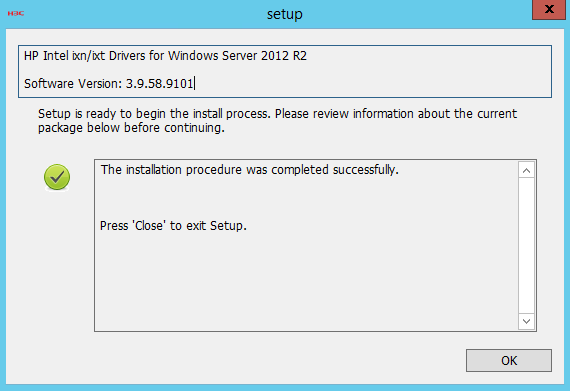The width and height of the screenshot is (570, 391).
Task: Click the installation completed successfully message
Action: pyautogui.click(x=250, y=170)
